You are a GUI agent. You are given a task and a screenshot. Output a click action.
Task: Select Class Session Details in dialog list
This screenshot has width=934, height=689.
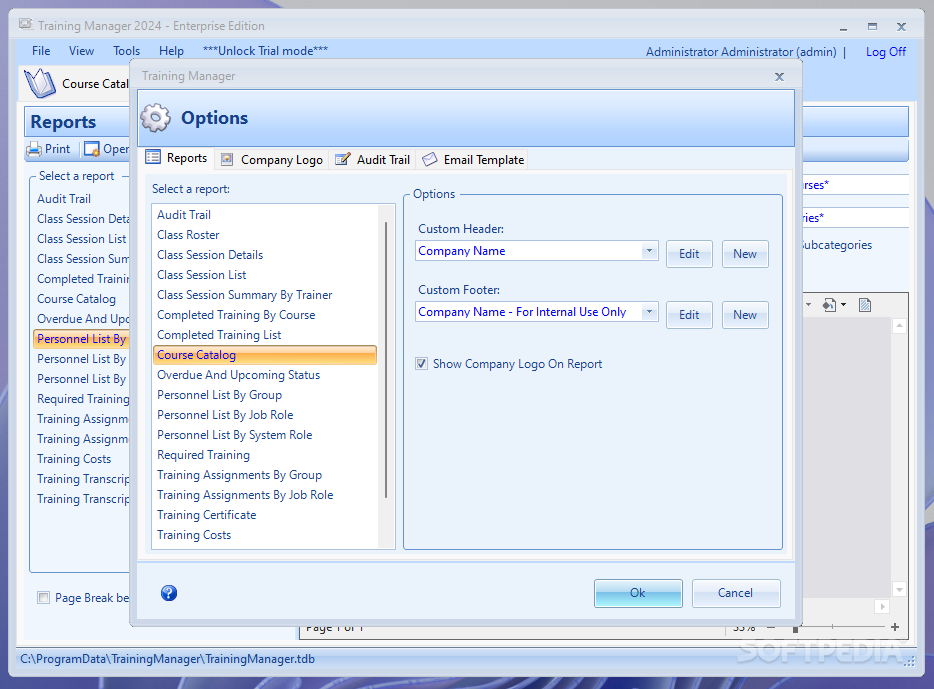(264, 255)
